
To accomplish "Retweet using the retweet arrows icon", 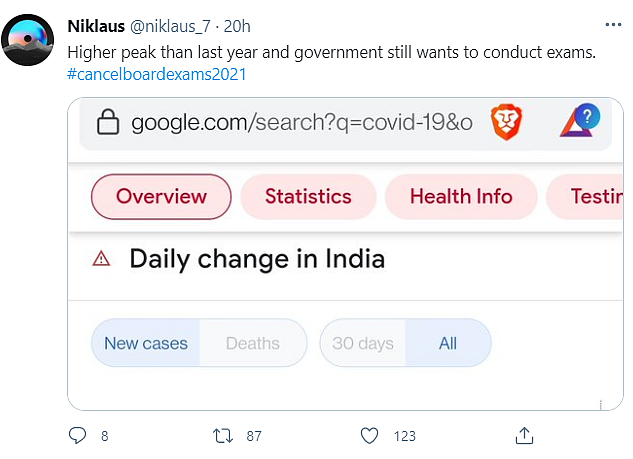I will [x=223, y=436].
